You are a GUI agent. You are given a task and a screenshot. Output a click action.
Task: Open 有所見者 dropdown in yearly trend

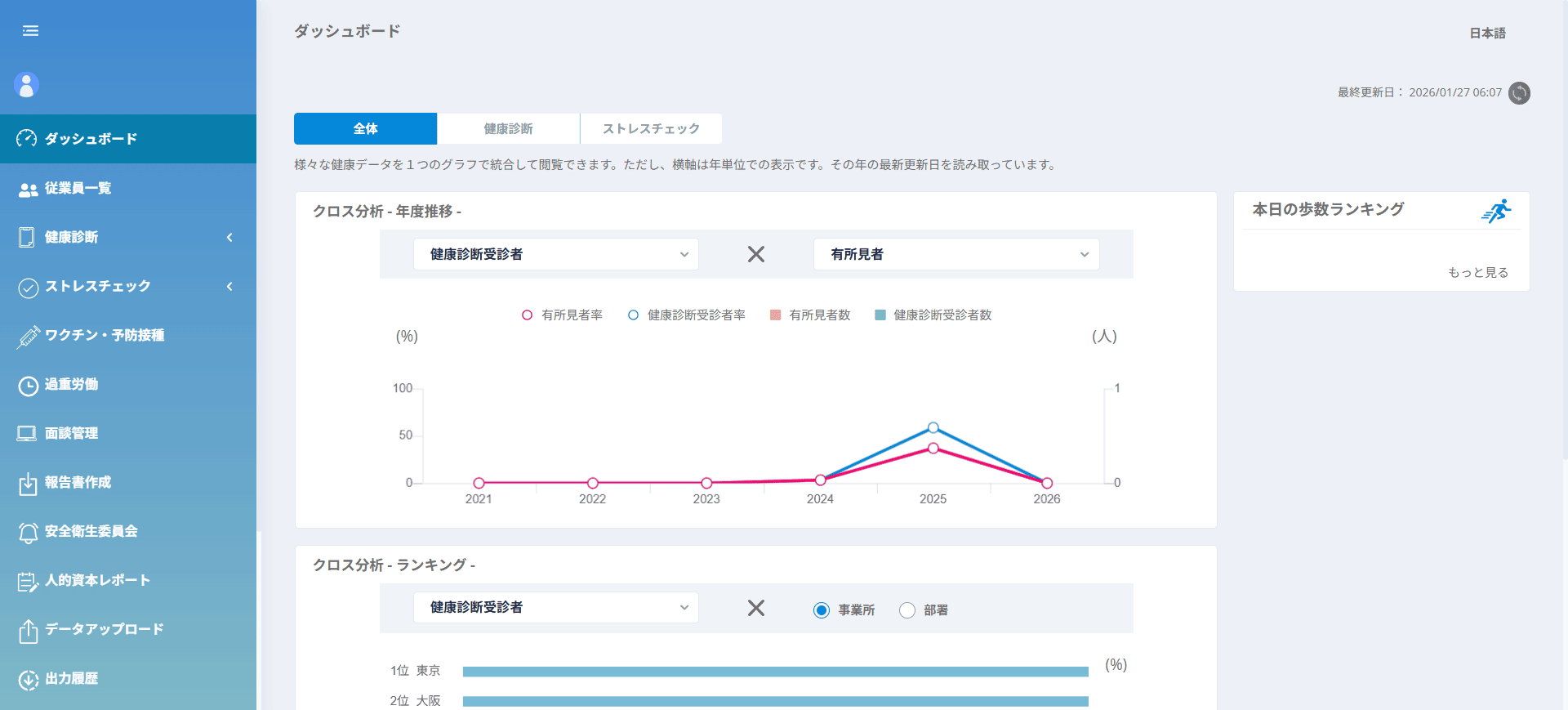[956, 254]
